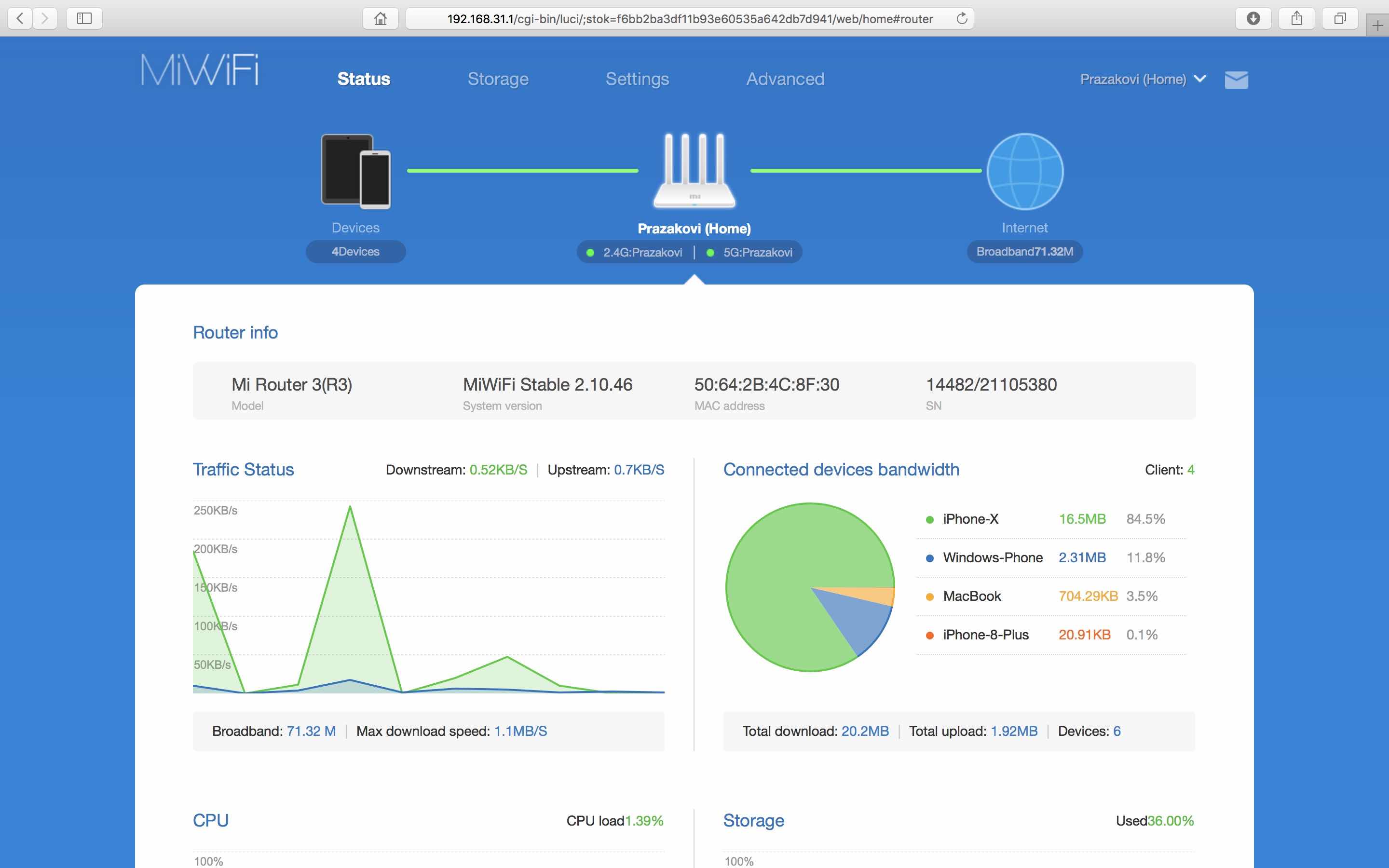Toggle the Safari sidebar button

(84, 18)
